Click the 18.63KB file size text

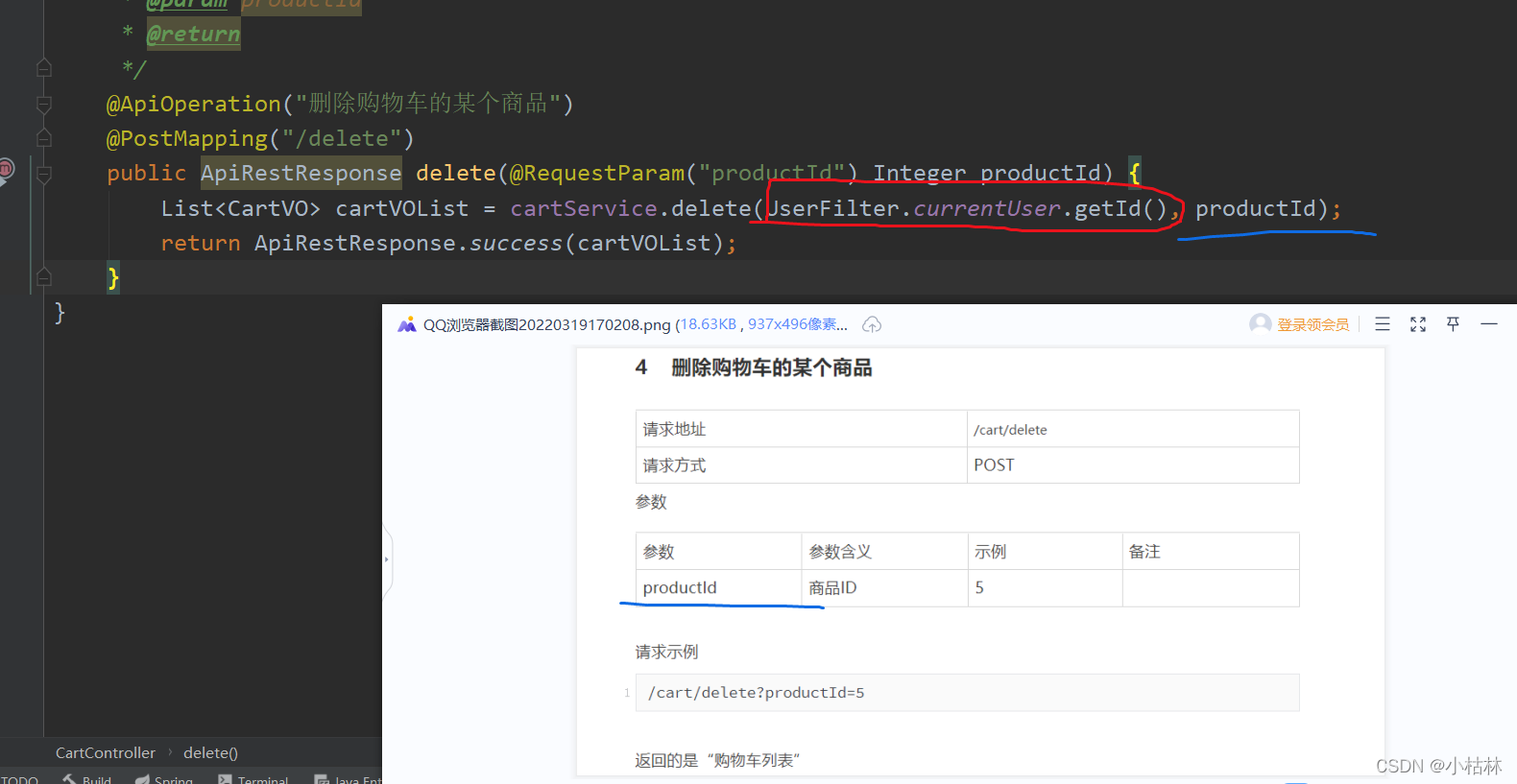[708, 324]
